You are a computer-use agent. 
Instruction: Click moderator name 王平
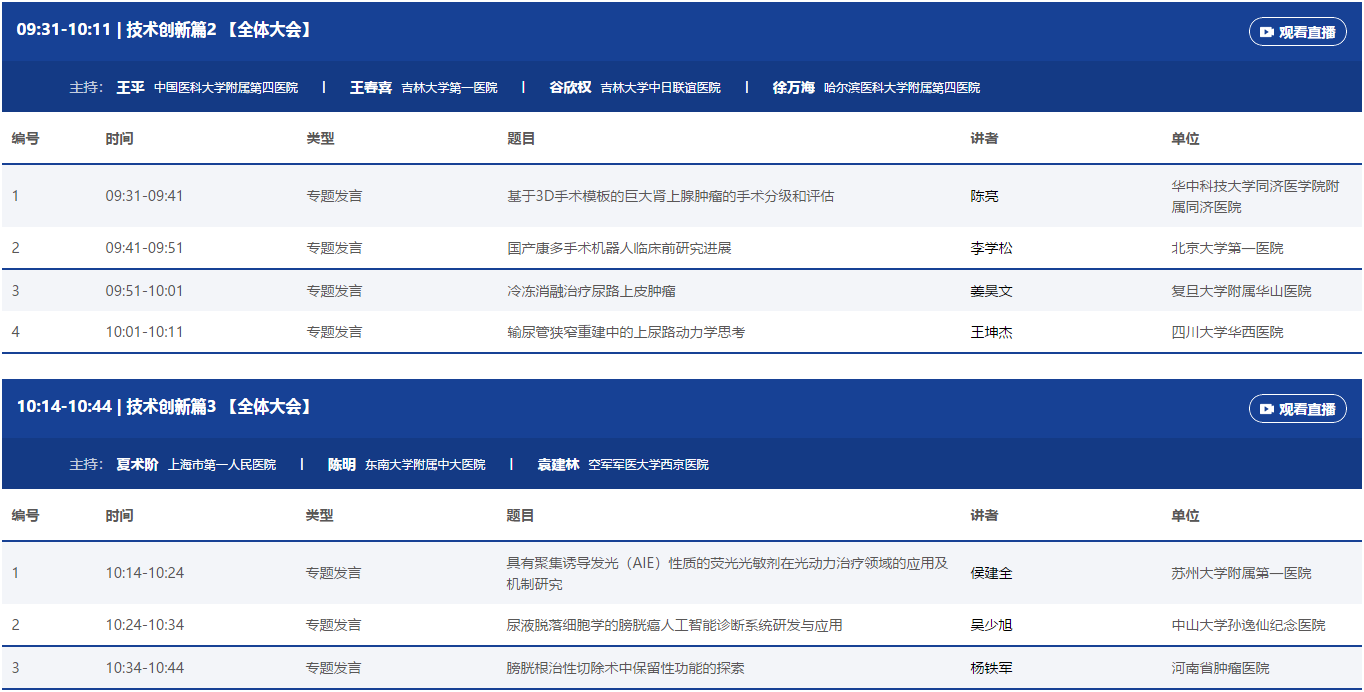click(130, 88)
